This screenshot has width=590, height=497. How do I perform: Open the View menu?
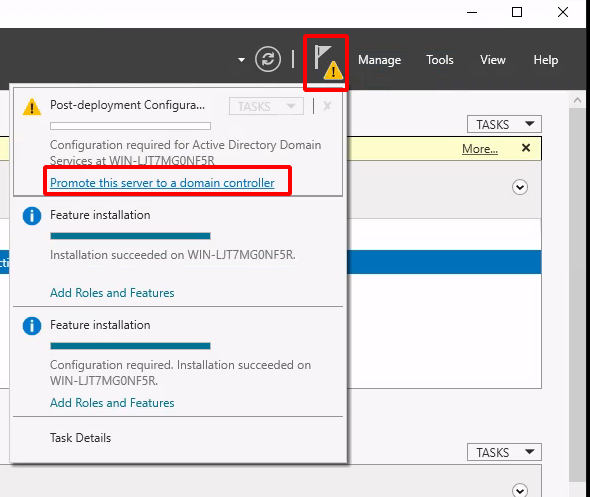coord(493,60)
